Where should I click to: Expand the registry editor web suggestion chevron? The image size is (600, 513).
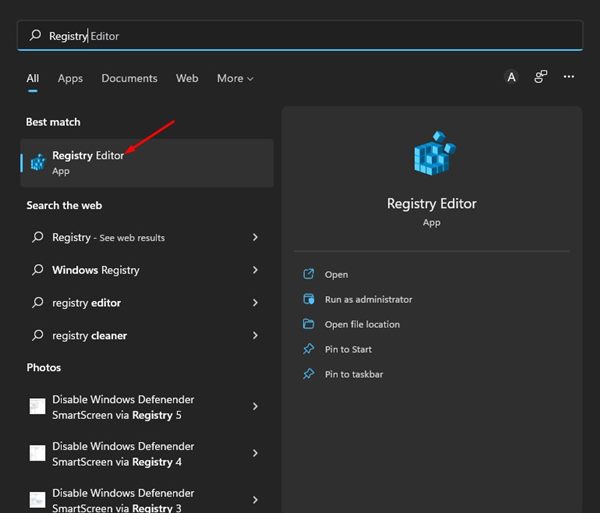coord(255,303)
